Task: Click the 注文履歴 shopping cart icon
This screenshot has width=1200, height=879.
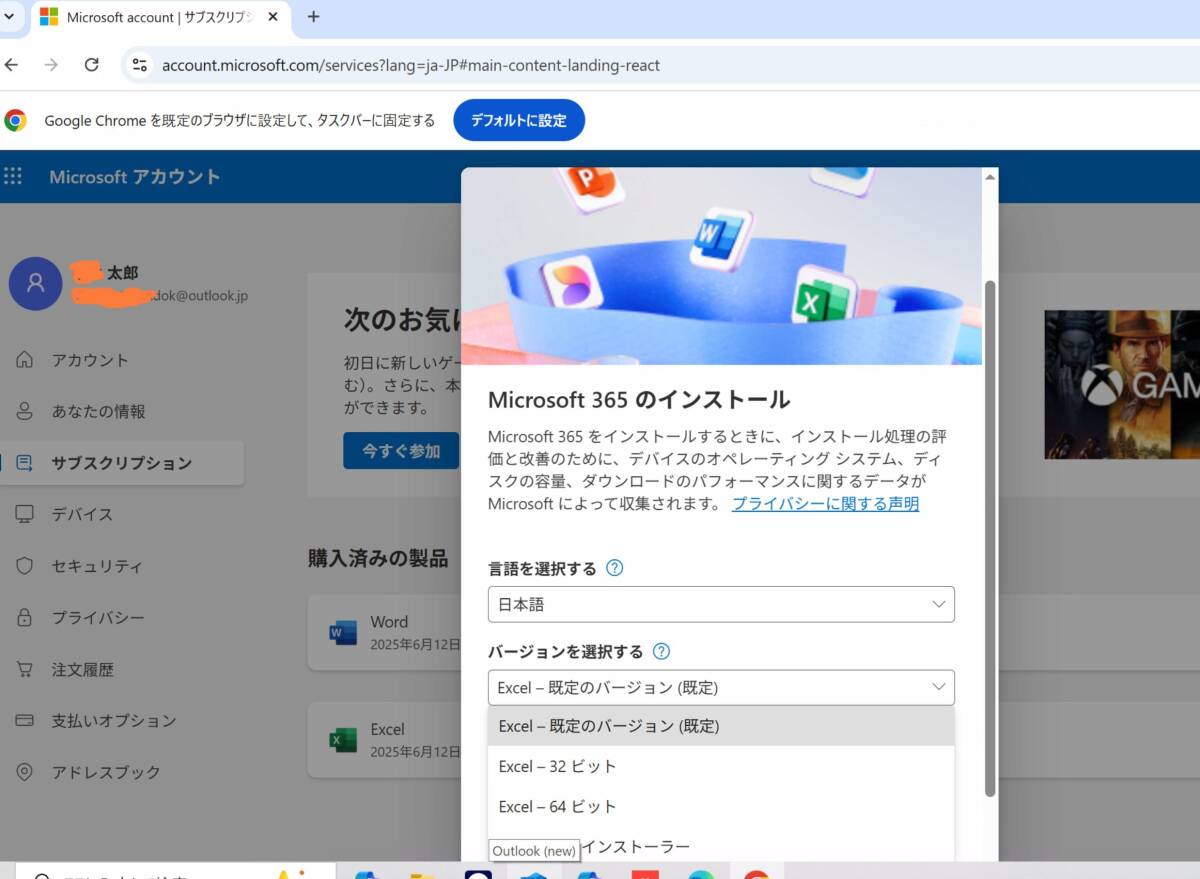Action: [x=24, y=669]
